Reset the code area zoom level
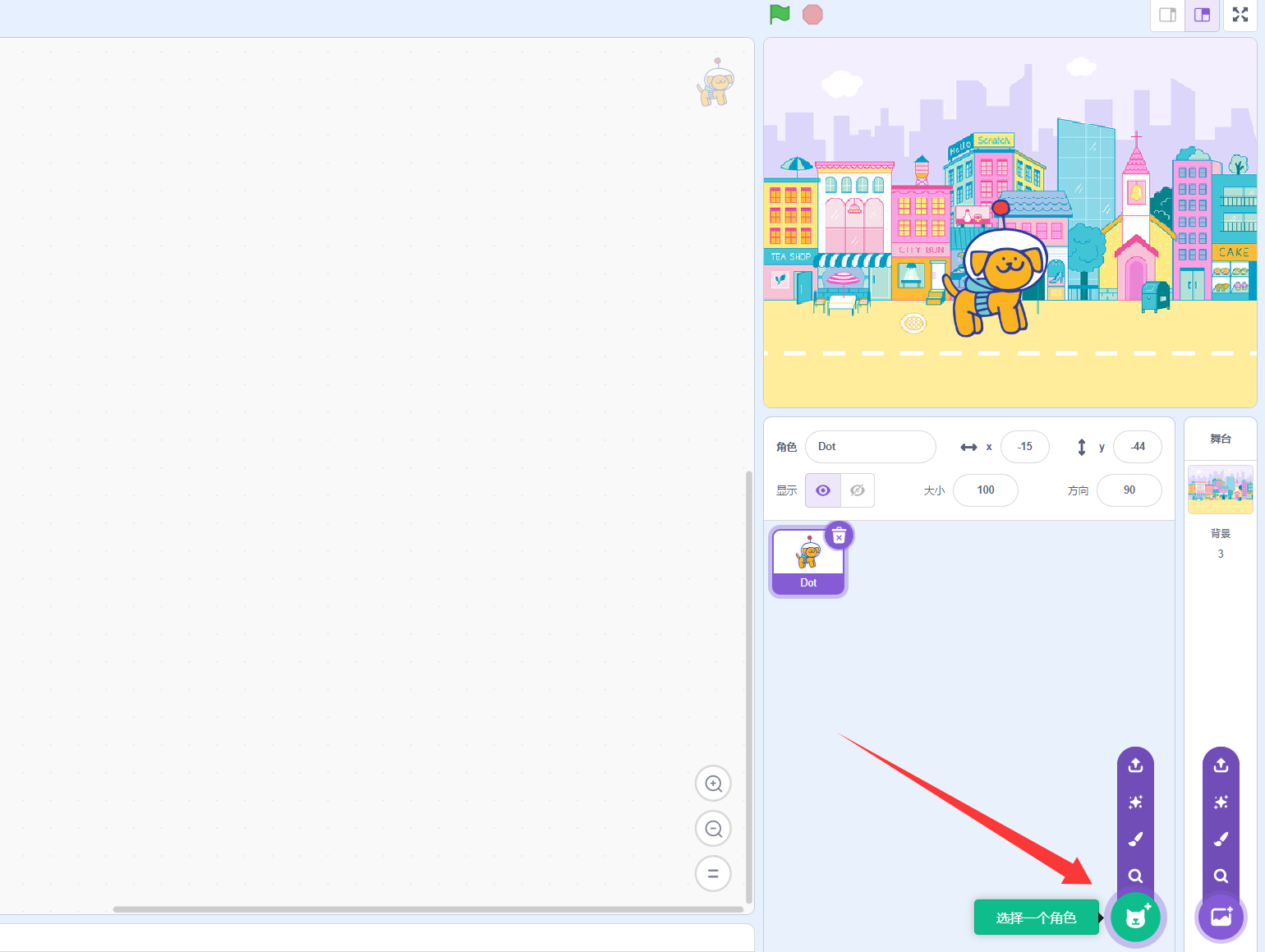 [x=712, y=873]
